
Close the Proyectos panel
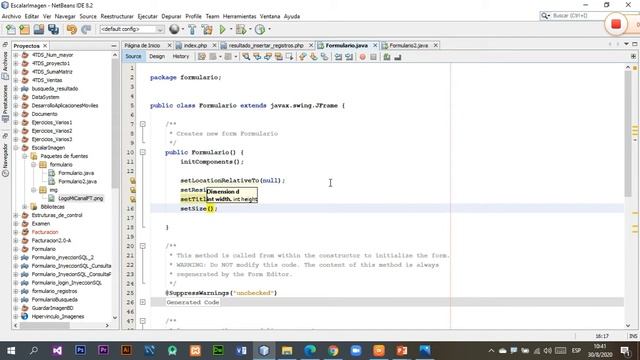[45, 46]
